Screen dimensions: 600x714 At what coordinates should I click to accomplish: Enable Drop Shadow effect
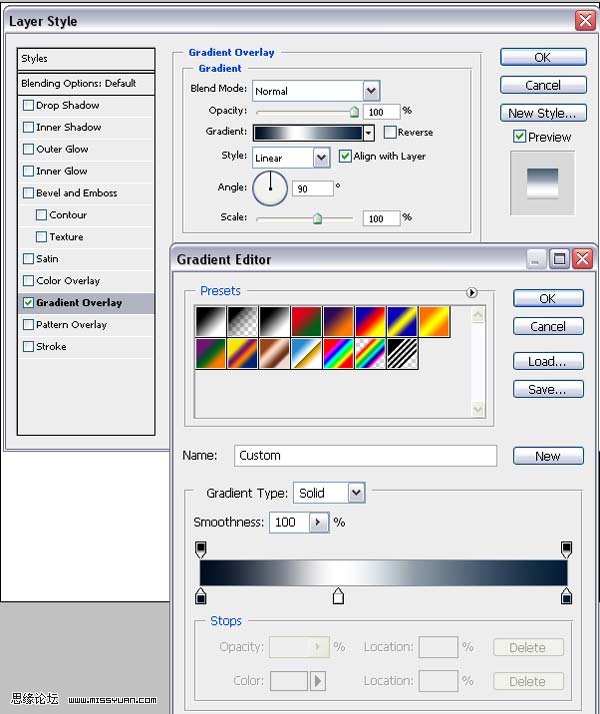click(28, 105)
